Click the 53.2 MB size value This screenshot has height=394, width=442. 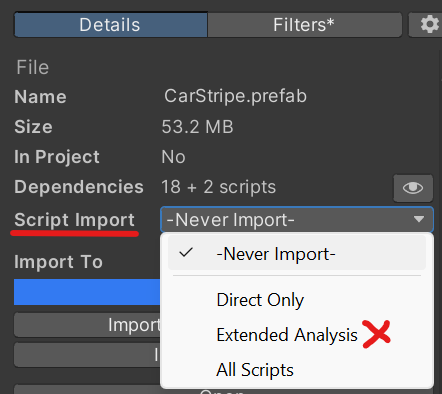[197, 127]
